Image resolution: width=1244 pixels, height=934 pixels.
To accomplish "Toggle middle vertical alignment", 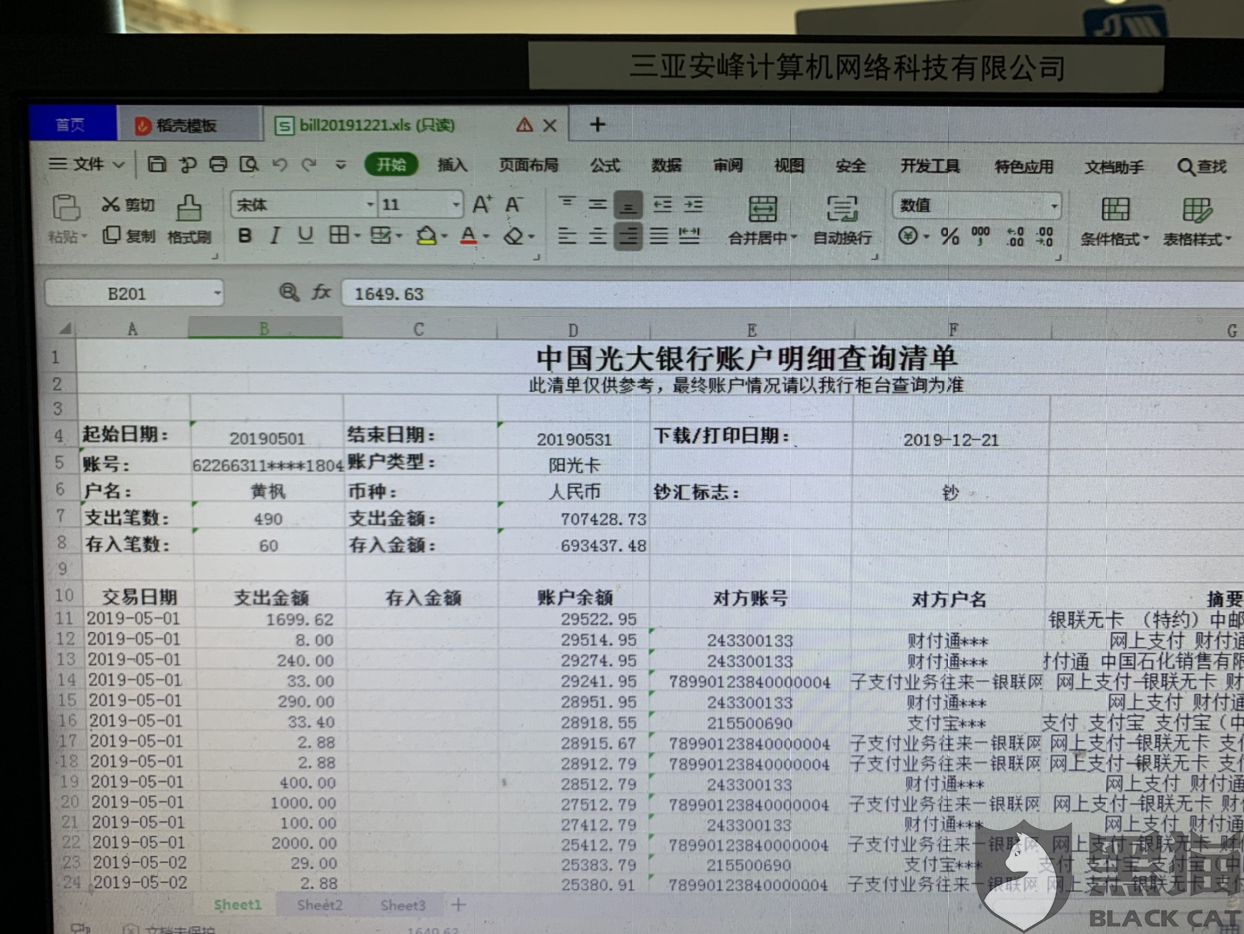I will pos(598,204).
